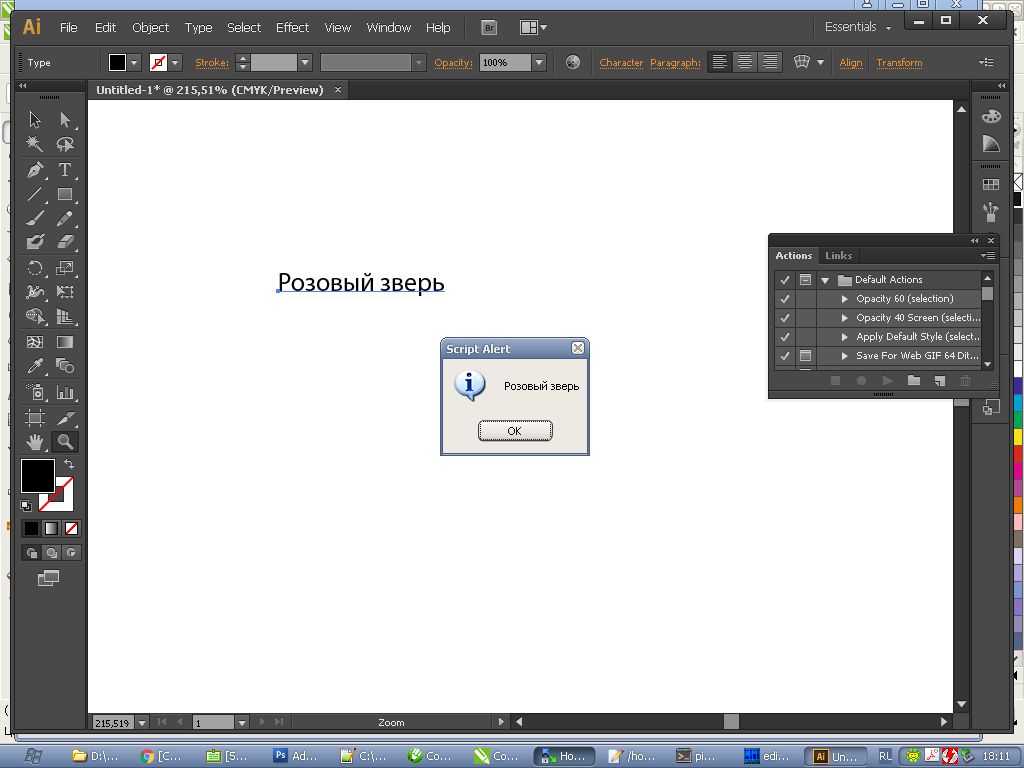Select the Line Segment tool
Viewport: 1024px width, 768px height.
click(x=35, y=194)
